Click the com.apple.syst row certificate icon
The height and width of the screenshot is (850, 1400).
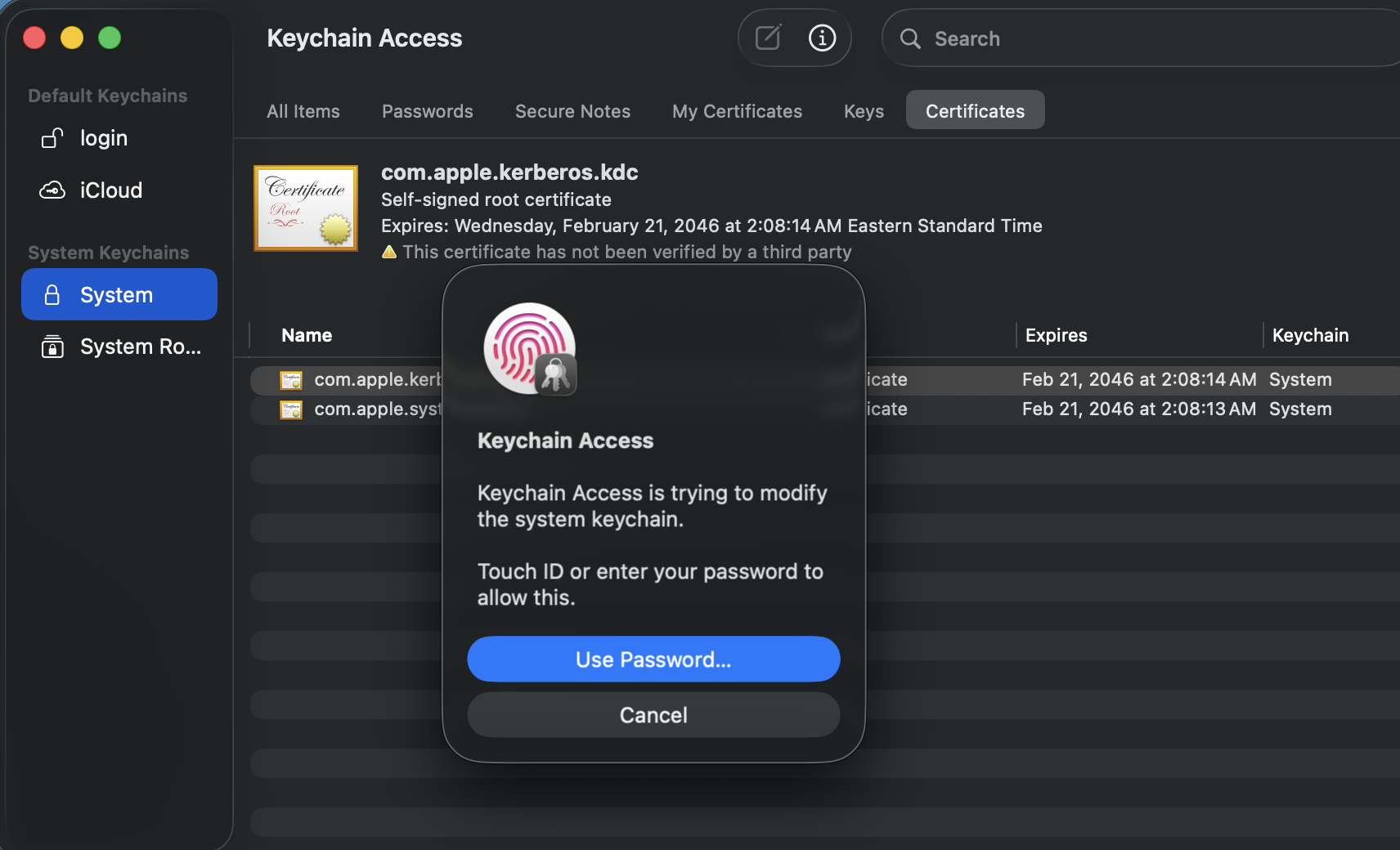(x=291, y=409)
